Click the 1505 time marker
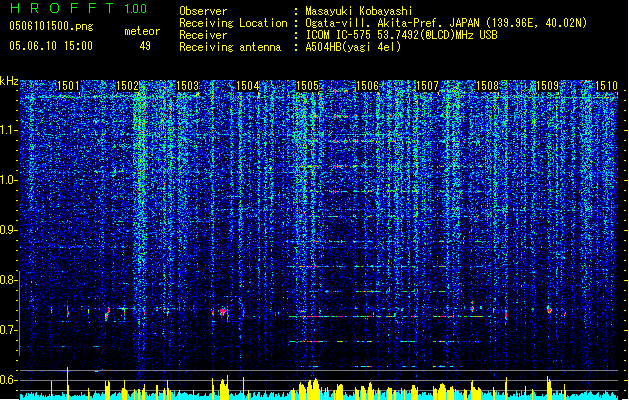This screenshot has height=400, width=629. point(307,86)
